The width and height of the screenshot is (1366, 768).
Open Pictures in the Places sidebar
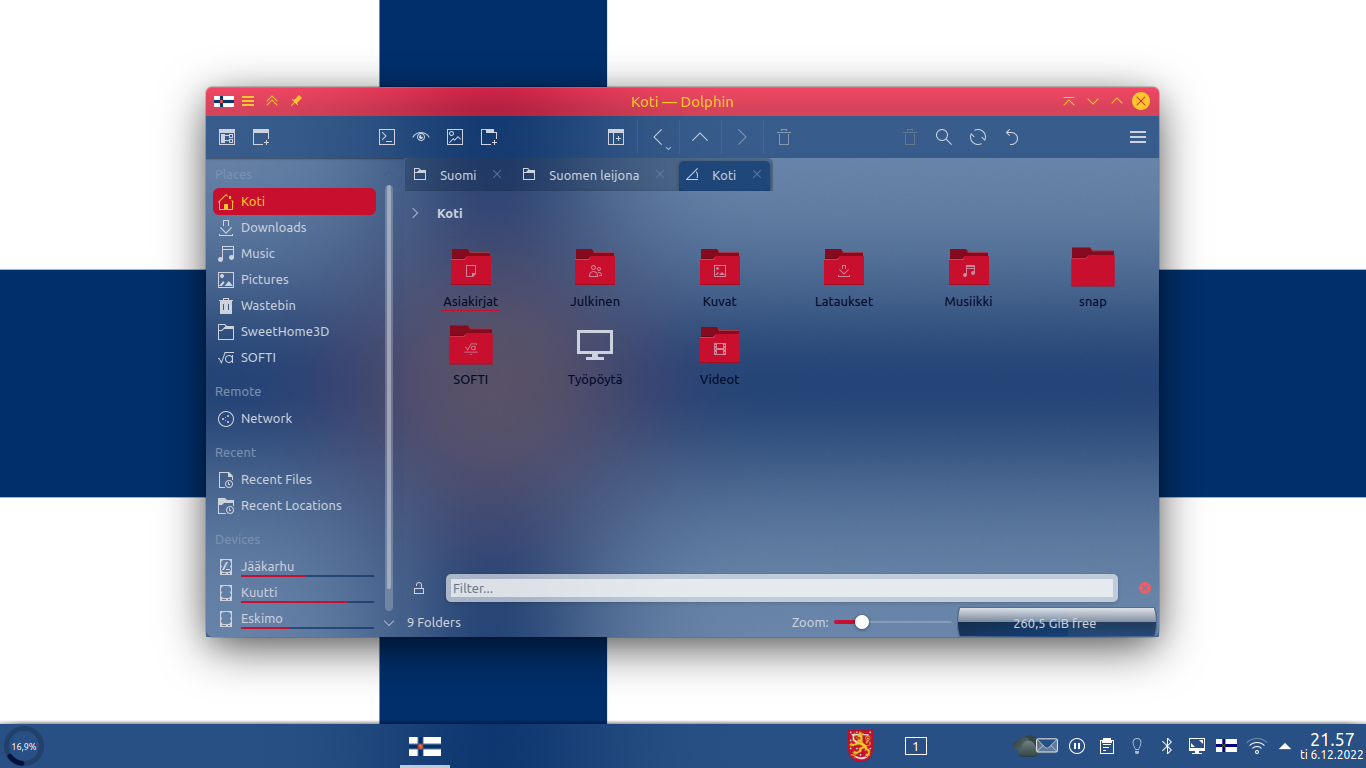coord(294,279)
